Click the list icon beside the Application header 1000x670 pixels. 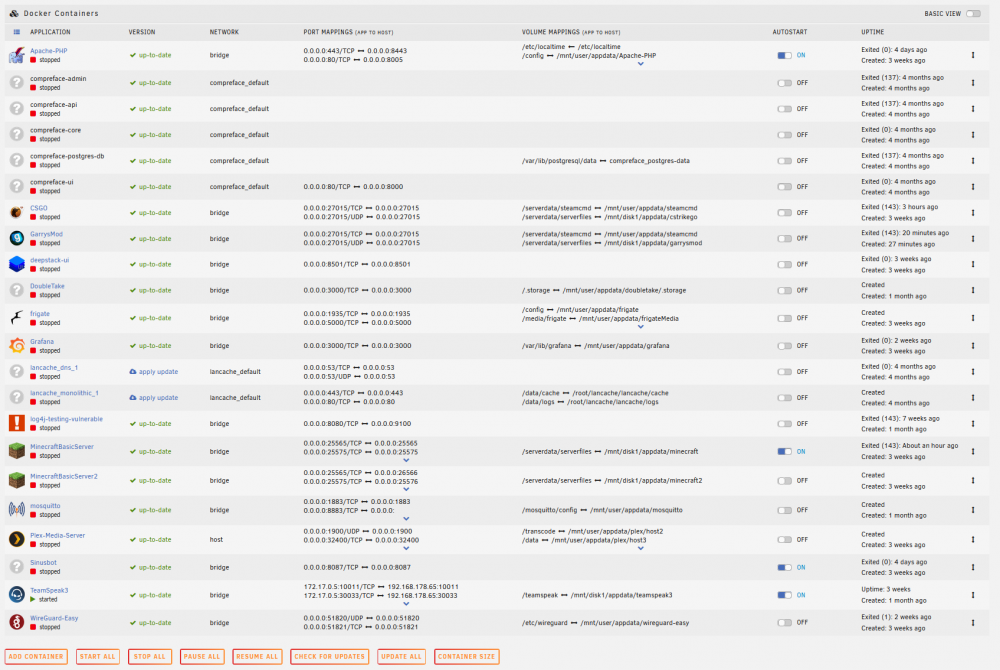point(17,32)
